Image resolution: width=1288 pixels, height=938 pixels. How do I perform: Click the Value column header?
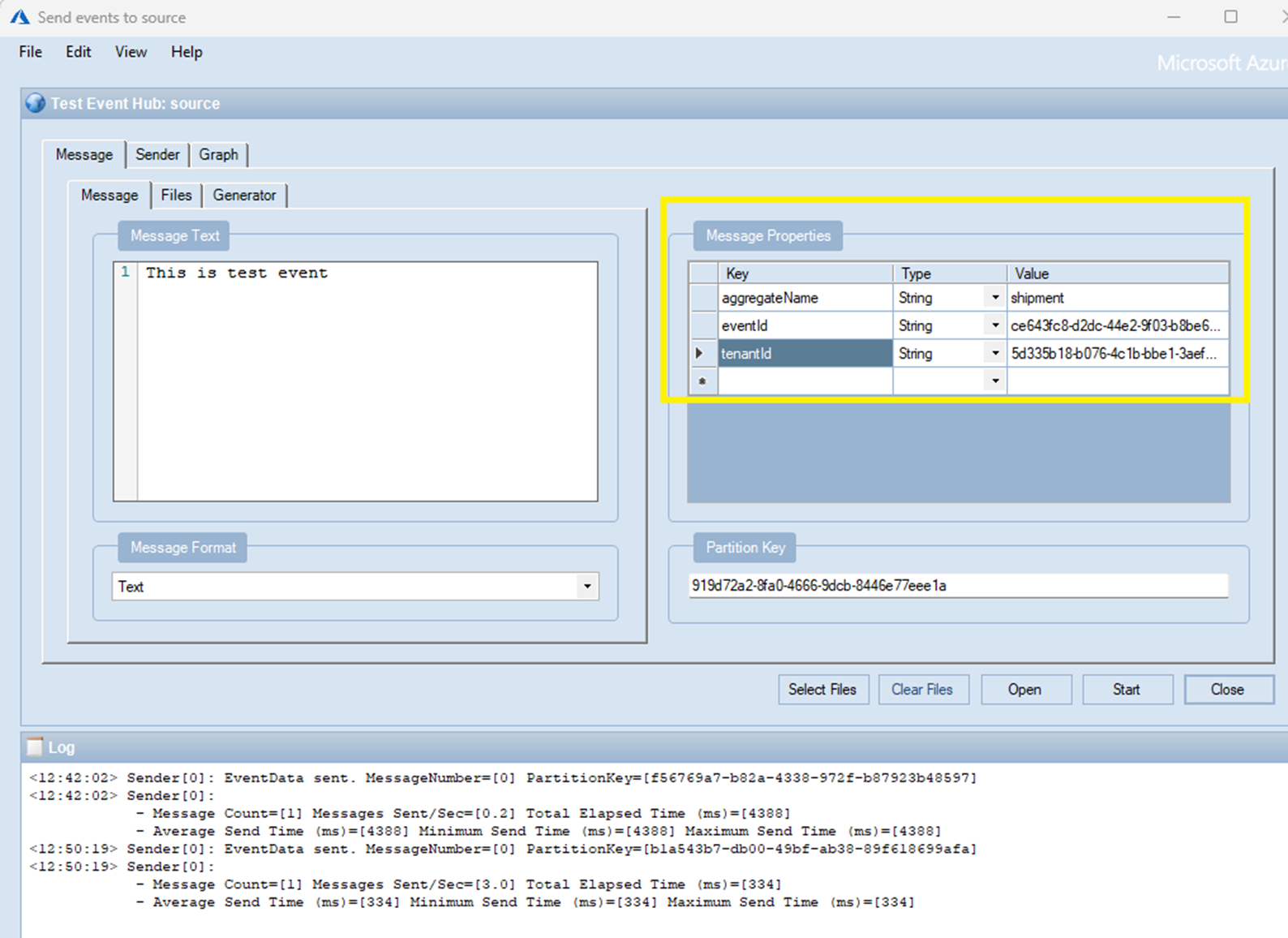[x=1118, y=273]
